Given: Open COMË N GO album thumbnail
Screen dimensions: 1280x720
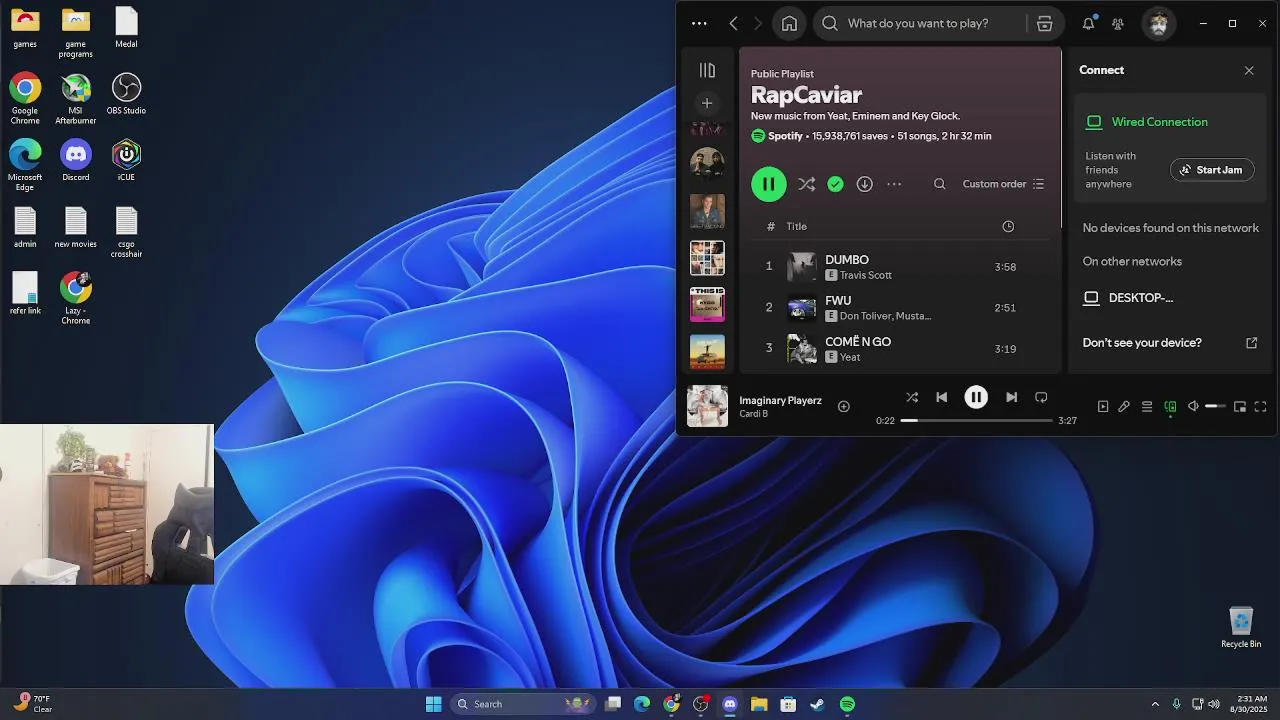Looking at the screenshot, I should tap(802, 349).
